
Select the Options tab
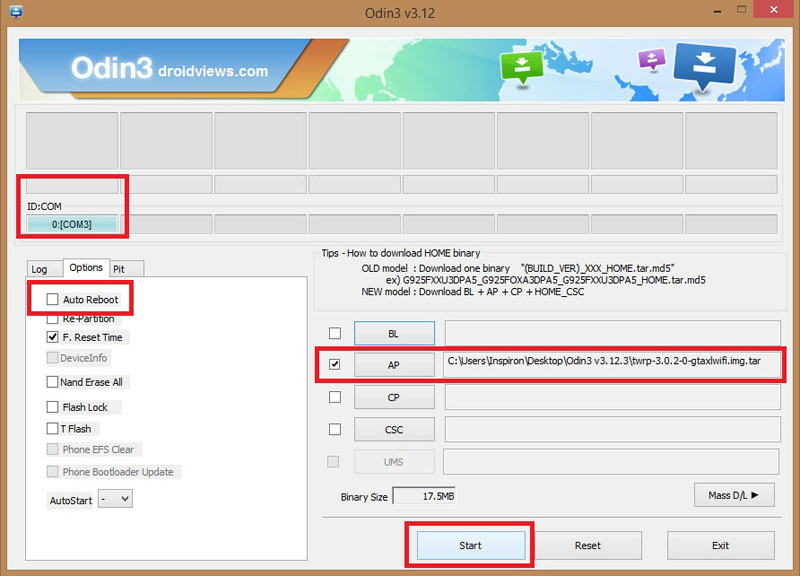click(x=86, y=267)
